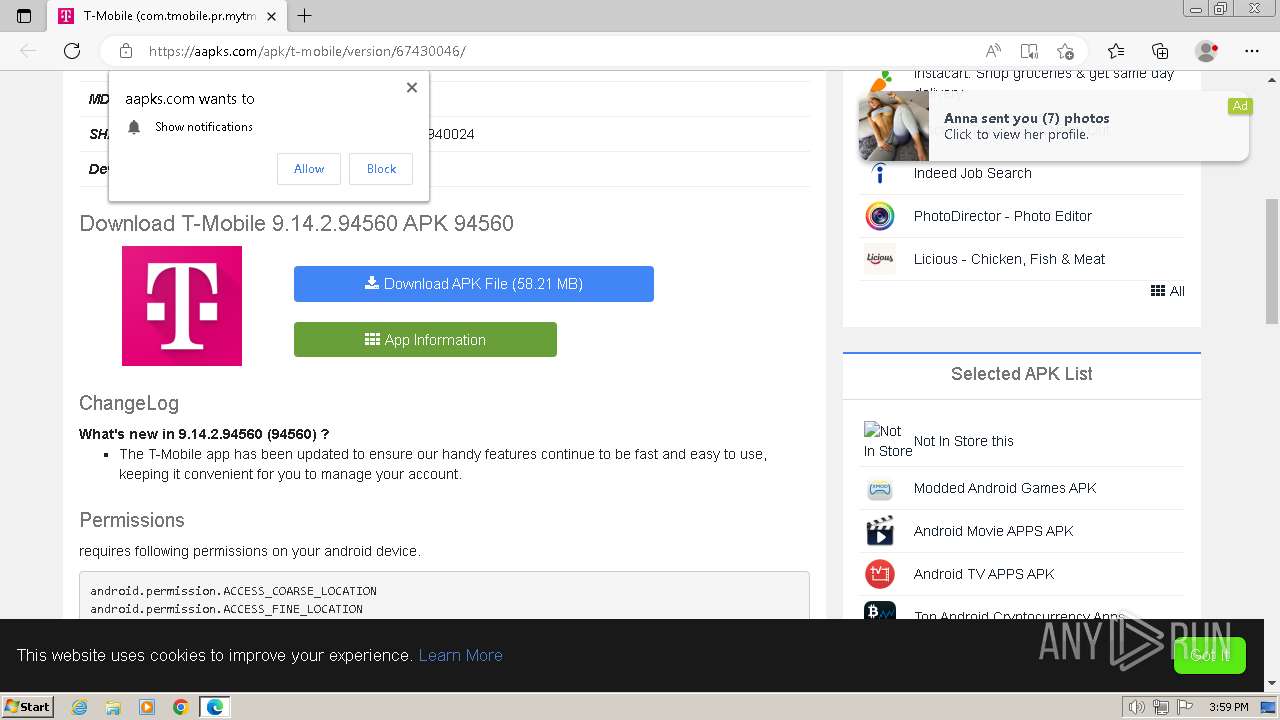Open File Explorer from taskbar

point(113,707)
